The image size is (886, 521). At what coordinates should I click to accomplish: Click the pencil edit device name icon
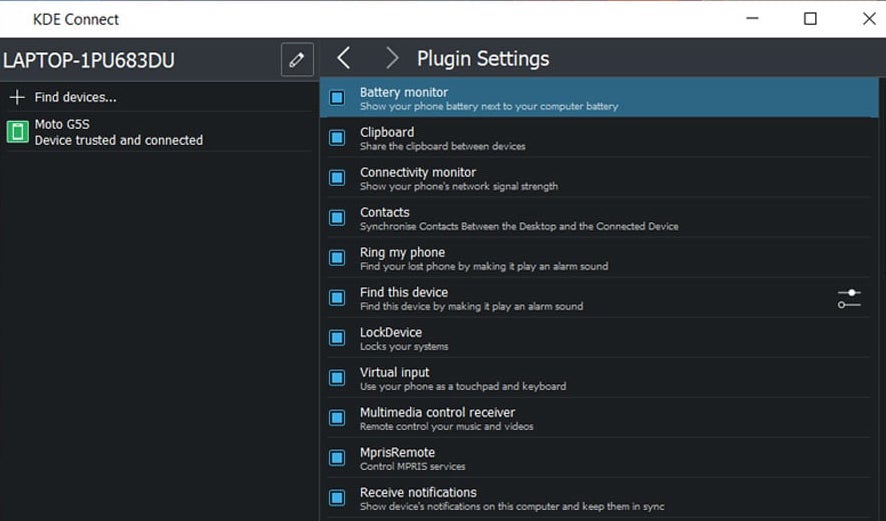pyautogui.click(x=297, y=59)
